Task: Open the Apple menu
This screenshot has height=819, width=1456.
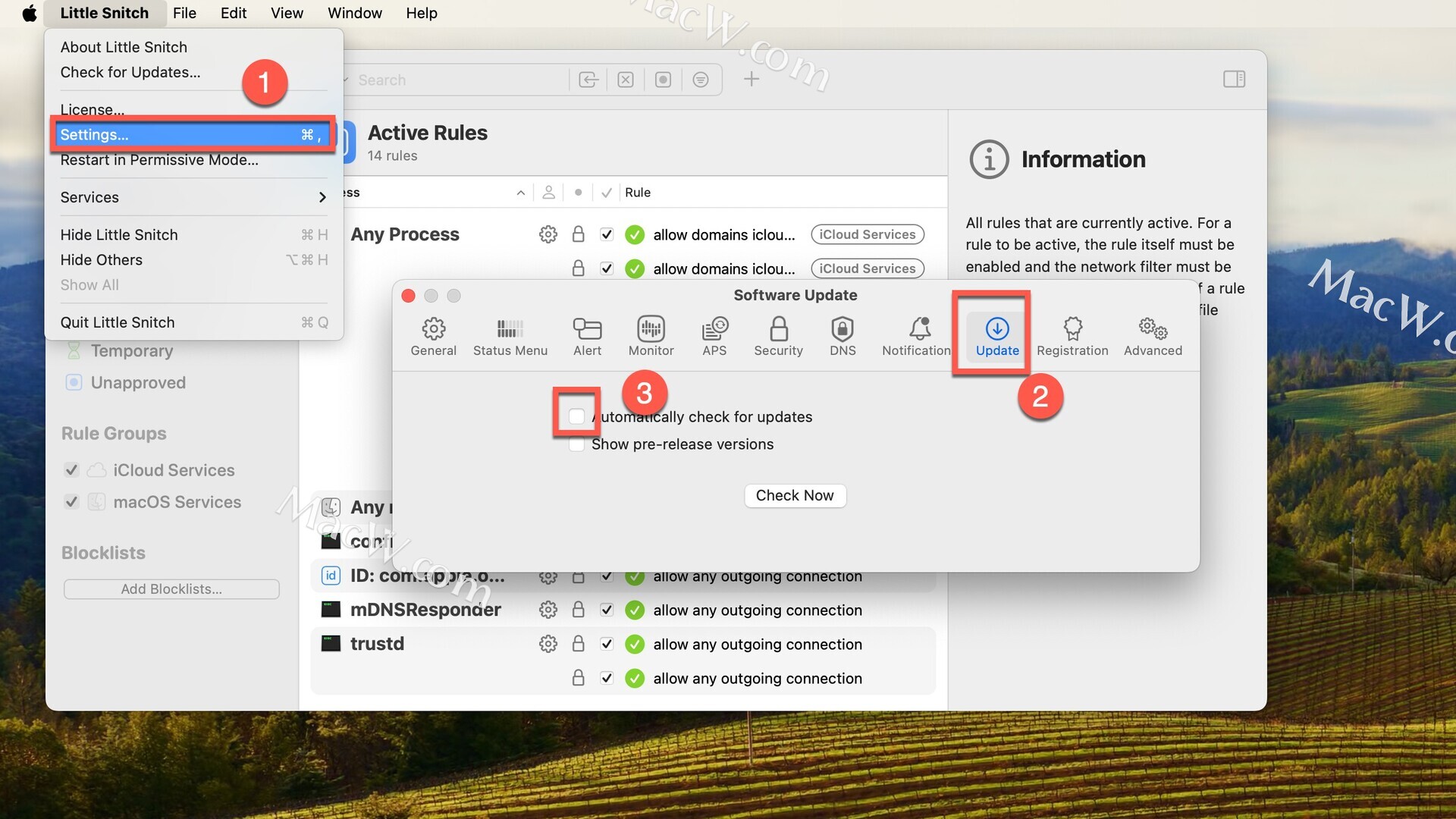Action: point(29,13)
